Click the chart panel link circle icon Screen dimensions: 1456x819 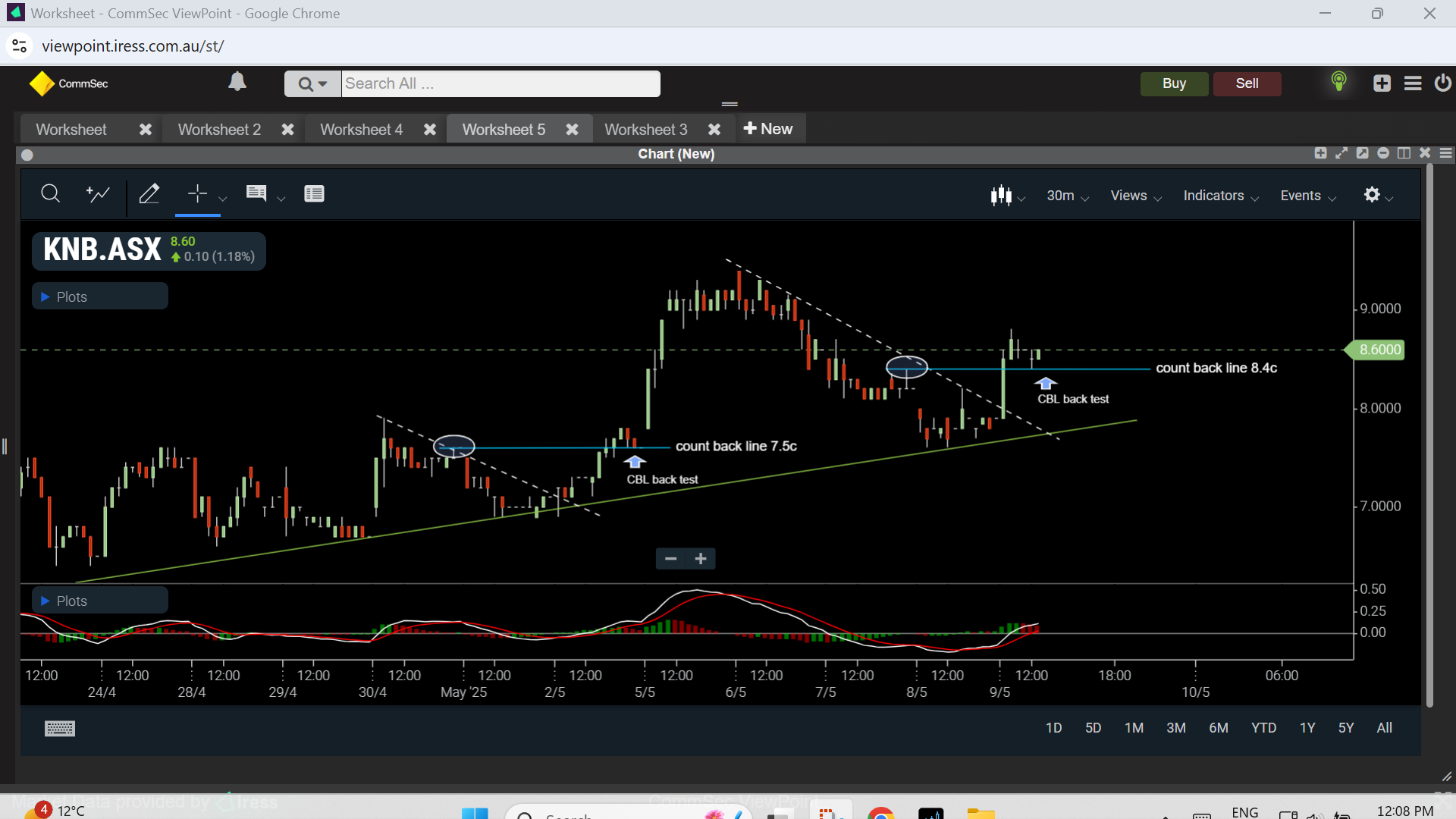pyautogui.click(x=27, y=155)
